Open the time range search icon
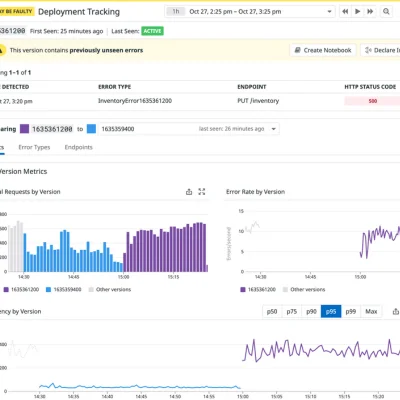Image resolution: width=400 pixels, height=400 pixels. [386, 12]
